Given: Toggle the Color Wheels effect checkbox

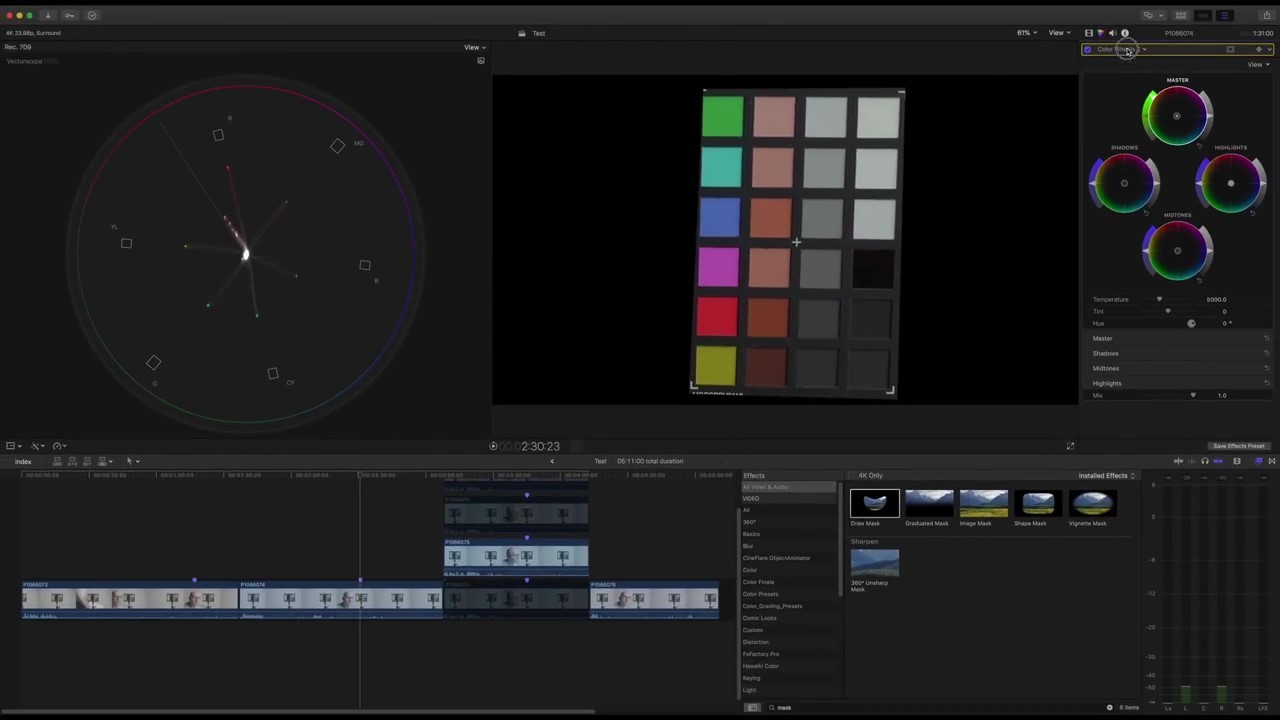Looking at the screenshot, I should pos(1088,49).
